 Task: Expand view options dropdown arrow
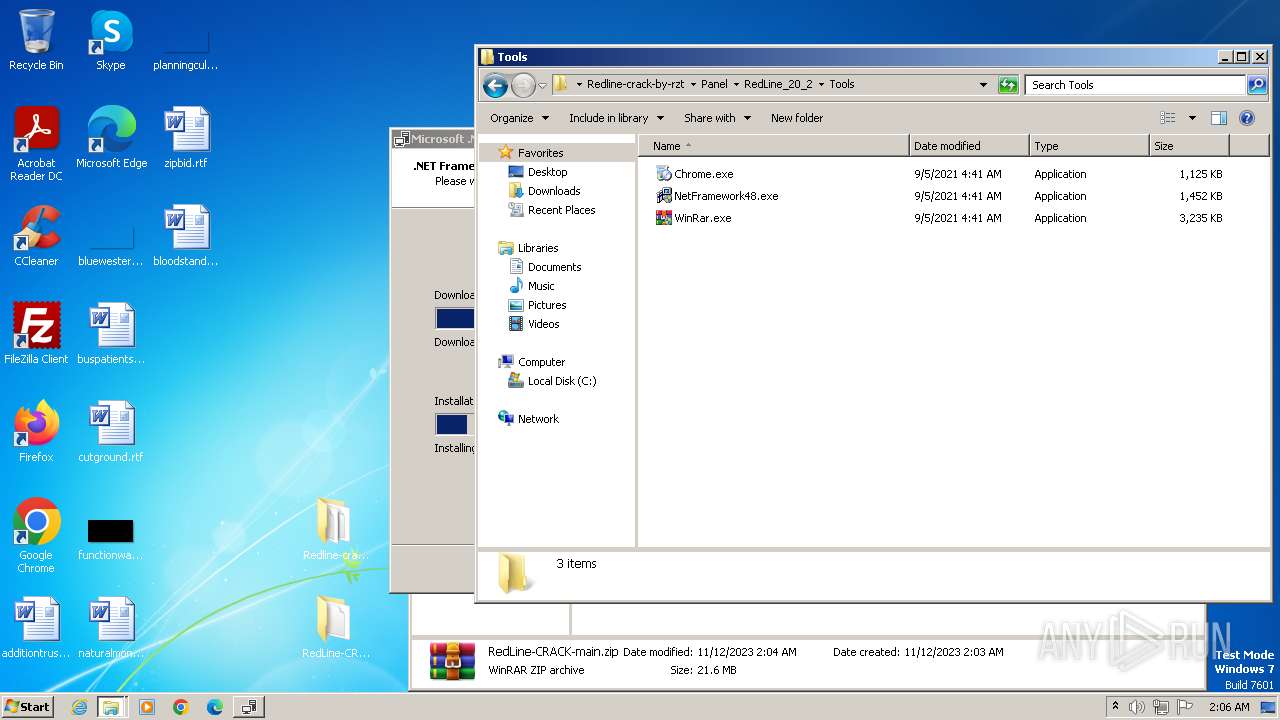(x=1192, y=118)
